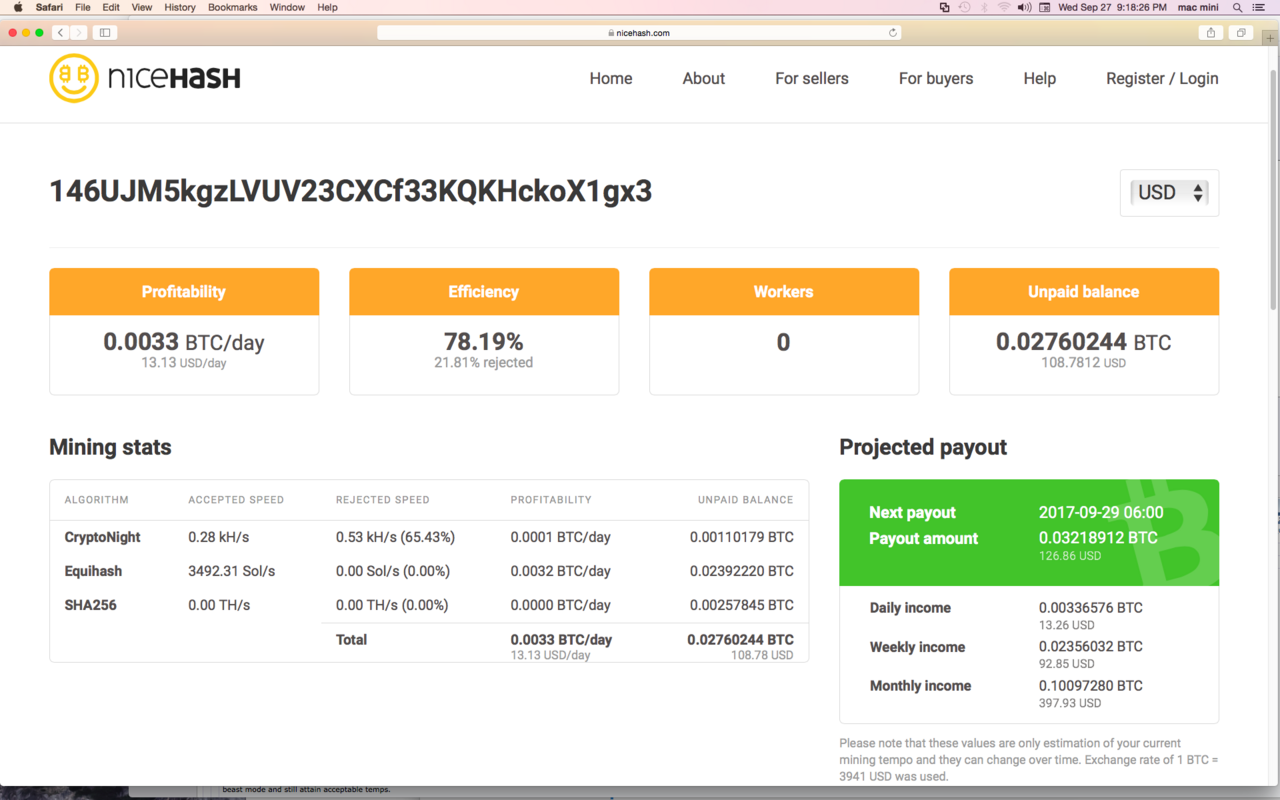1280x800 pixels.
Task: Click the nicehash.com address bar
Action: tap(639, 33)
